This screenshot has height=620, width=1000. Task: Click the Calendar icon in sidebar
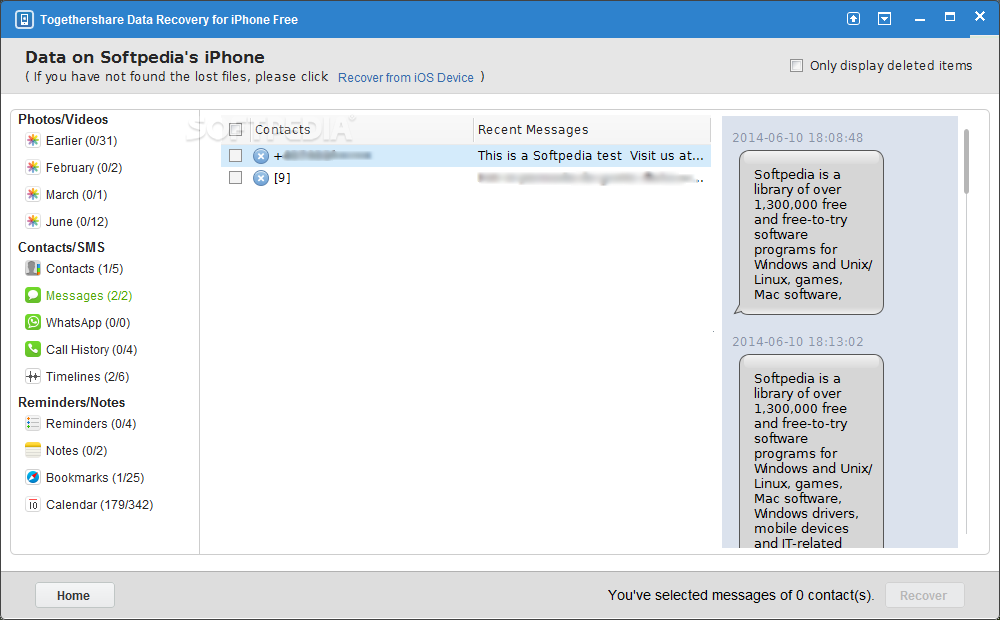(x=33, y=505)
